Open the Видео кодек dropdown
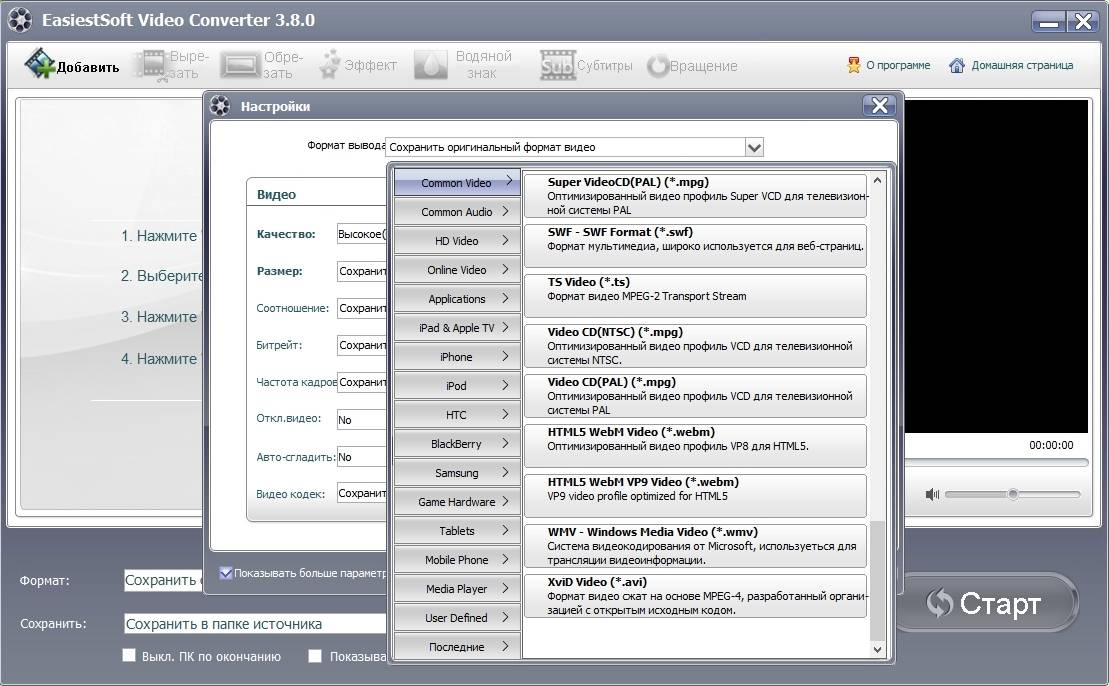This screenshot has width=1109, height=686. click(x=362, y=494)
